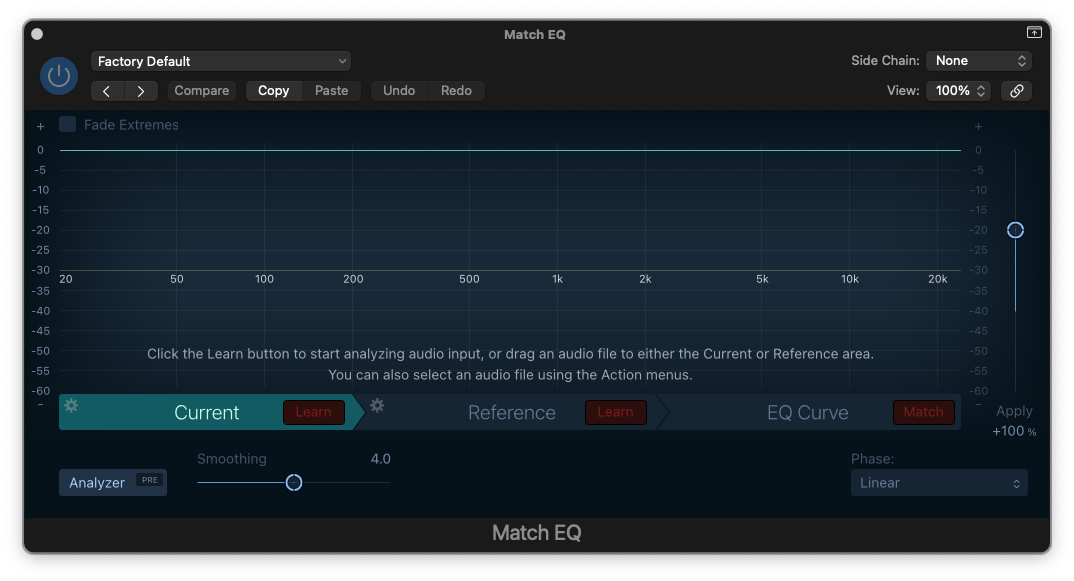Open the Reference section action menu gear
The width and height of the screenshot is (1074, 581).
(376, 406)
